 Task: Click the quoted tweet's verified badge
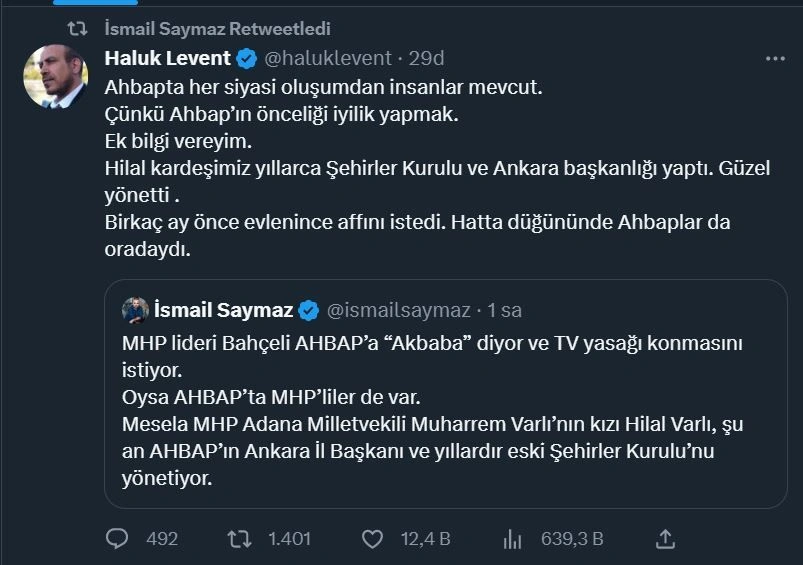(309, 310)
